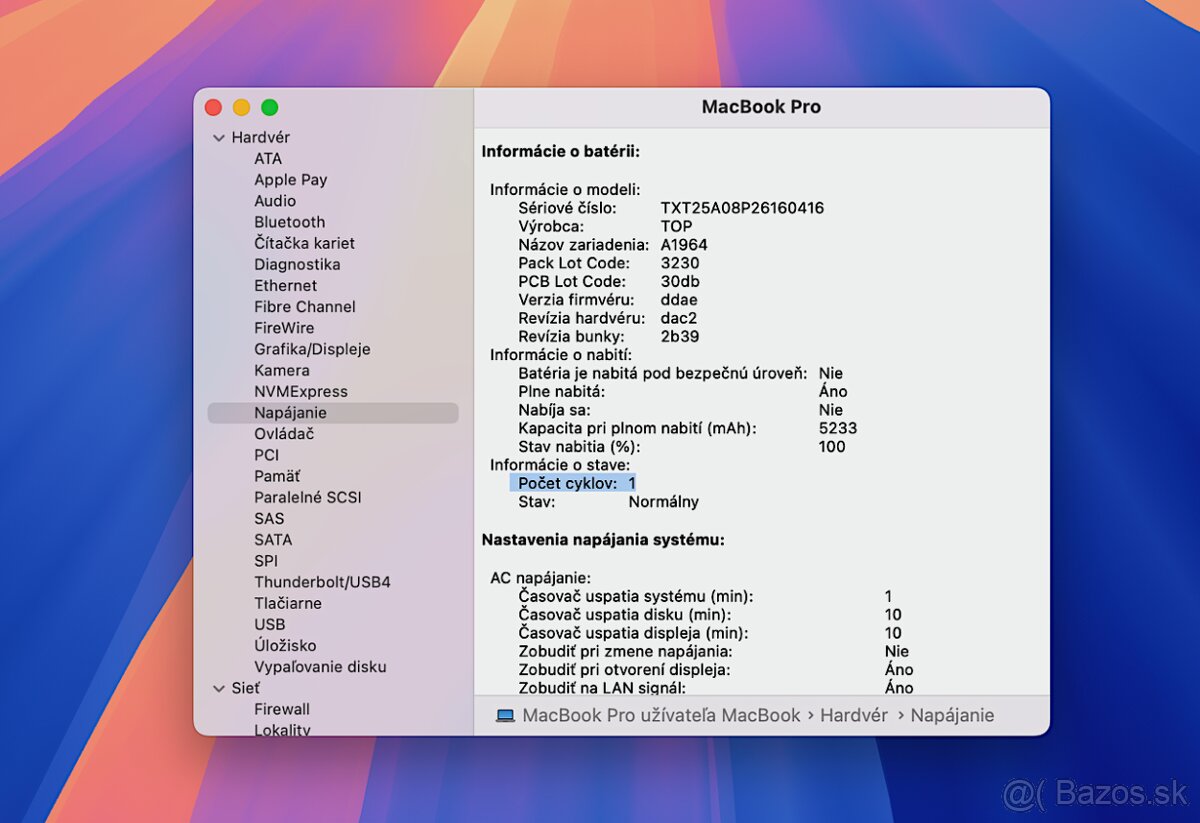The width and height of the screenshot is (1200, 823).
Task: Click Hardvér in the breadcrumb path
Action: click(x=855, y=714)
